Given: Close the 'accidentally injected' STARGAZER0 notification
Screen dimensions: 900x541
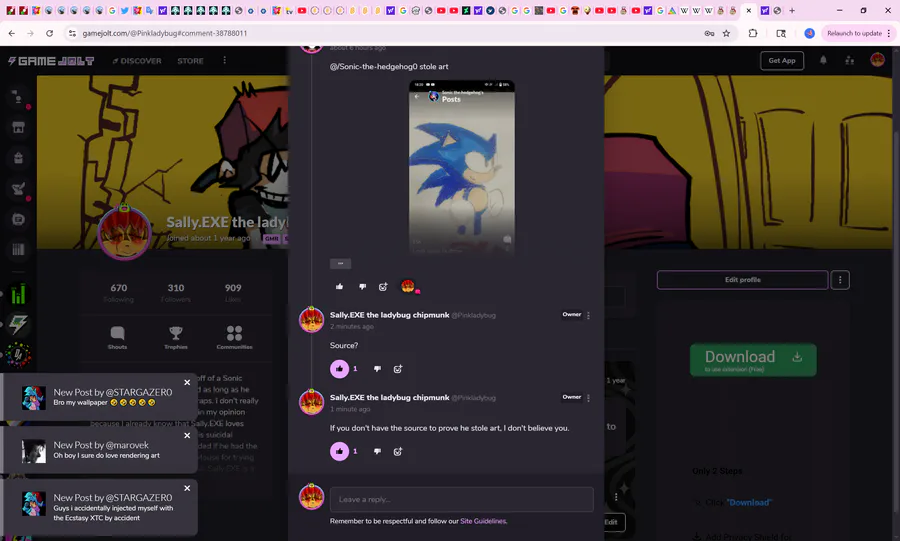Looking at the screenshot, I should [x=187, y=488].
